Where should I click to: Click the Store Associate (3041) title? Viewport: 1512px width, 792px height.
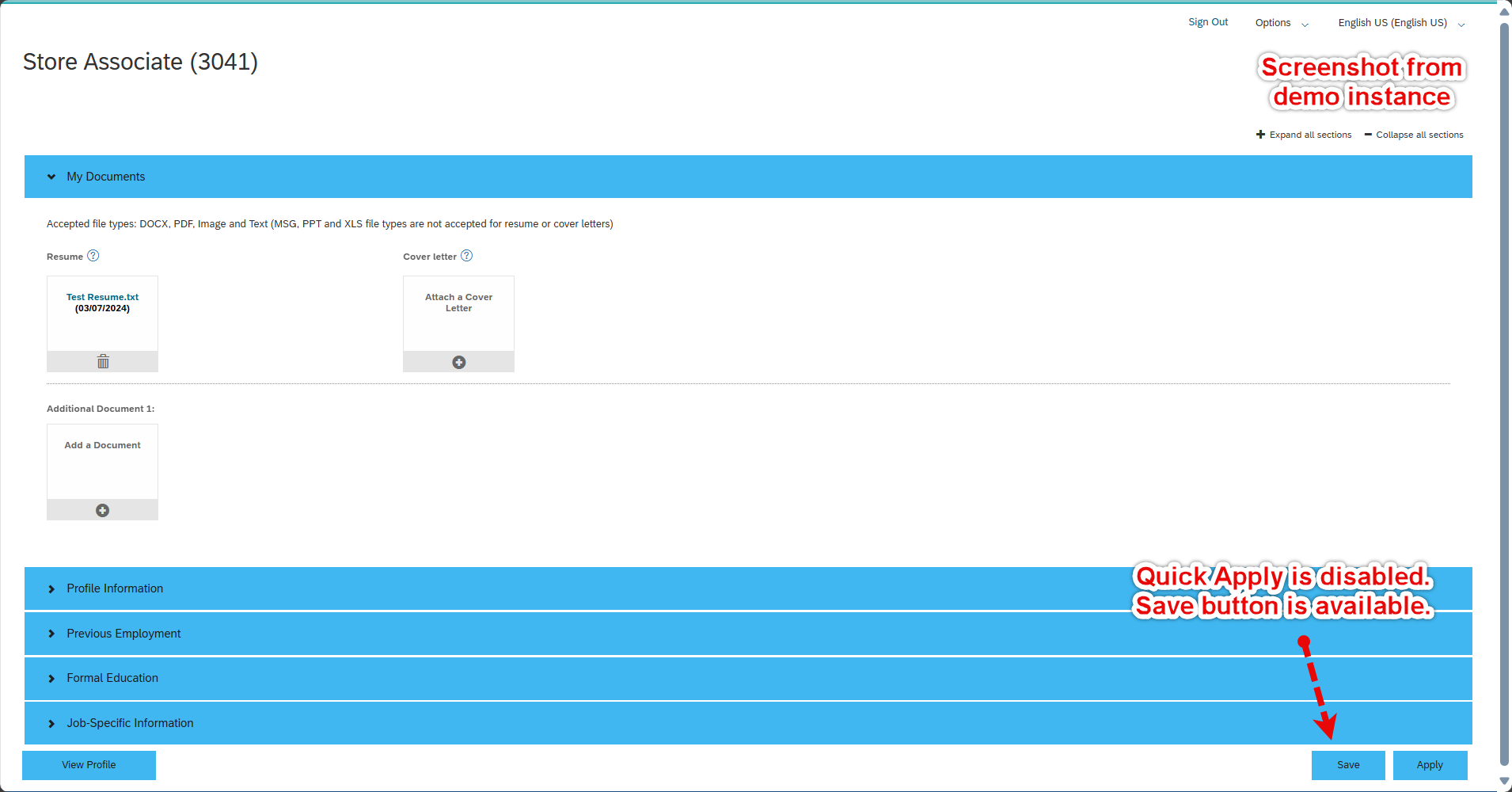(140, 62)
